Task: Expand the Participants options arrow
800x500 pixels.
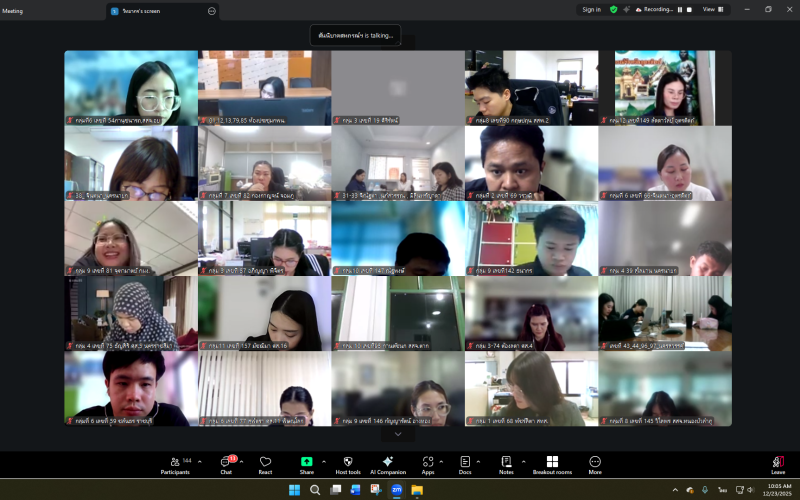Action: click(x=199, y=461)
